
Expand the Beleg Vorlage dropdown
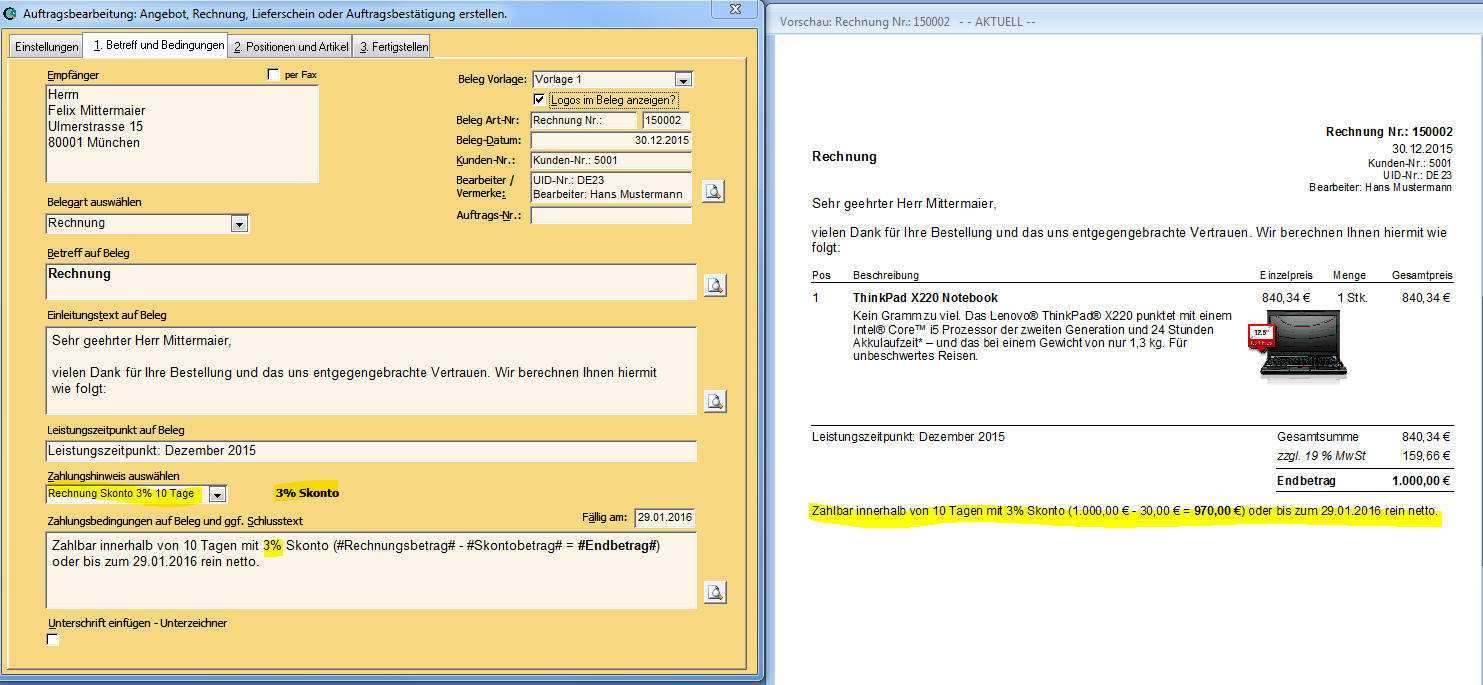[x=683, y=80]
